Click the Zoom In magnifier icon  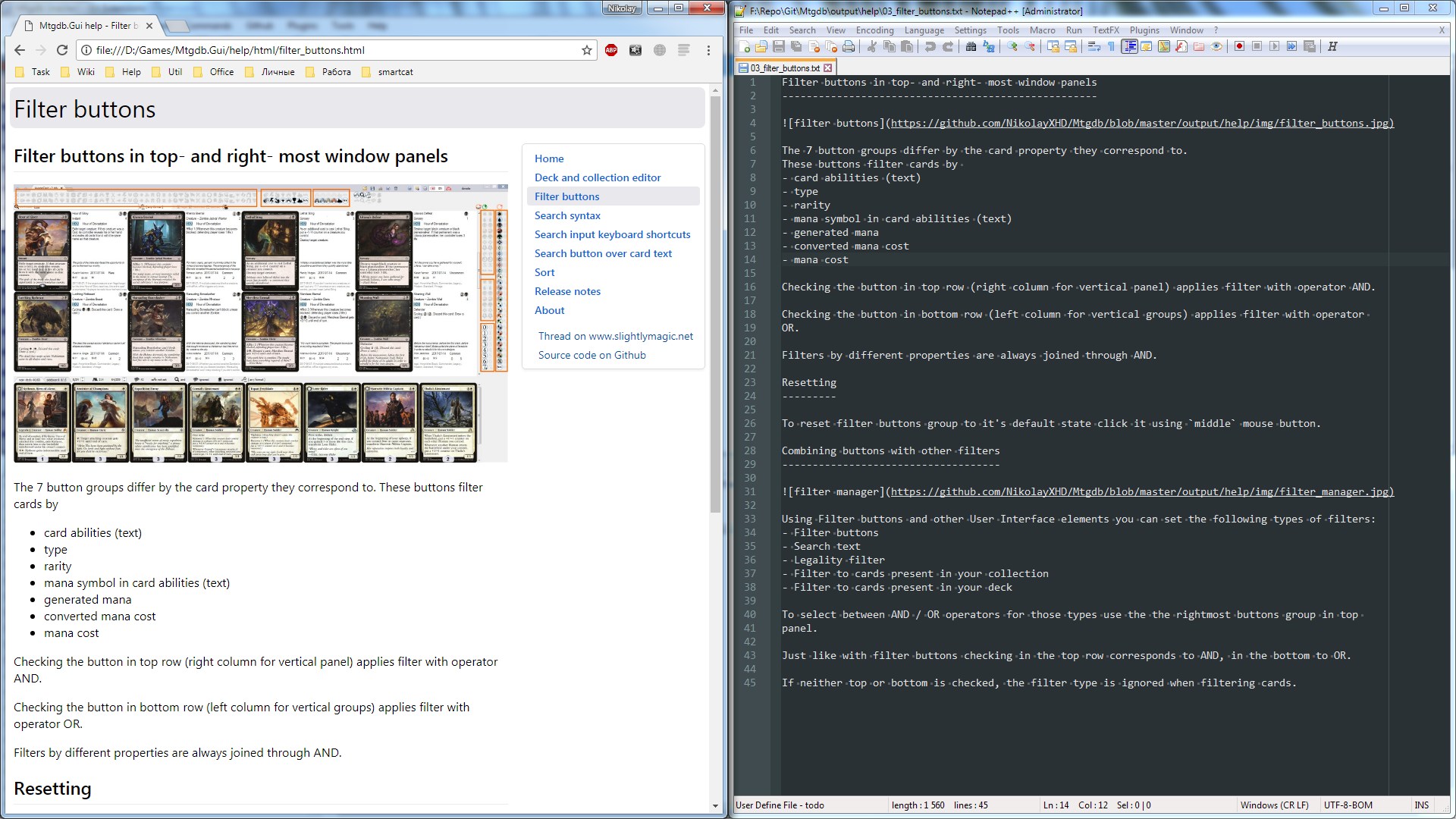coord(1012,46)
